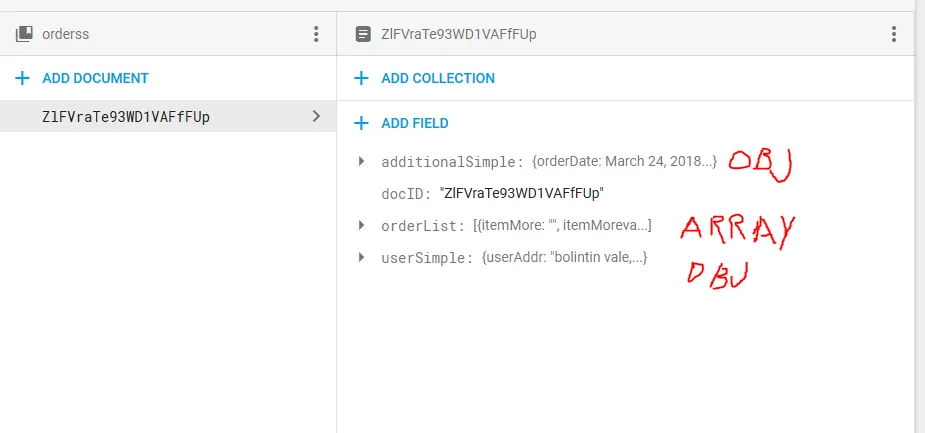
Task: Expand the additionalSimple field
Action: click(x=361, y=161)
